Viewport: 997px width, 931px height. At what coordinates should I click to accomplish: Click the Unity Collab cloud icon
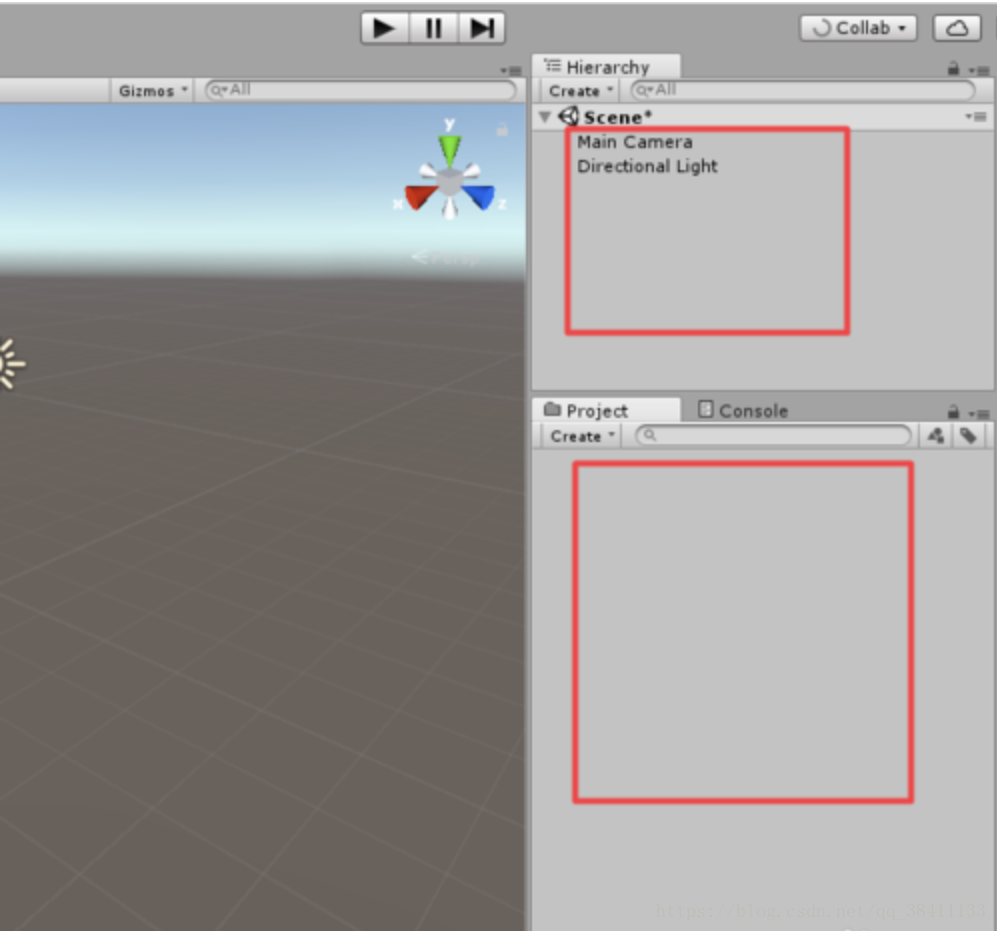click(955, 27)
